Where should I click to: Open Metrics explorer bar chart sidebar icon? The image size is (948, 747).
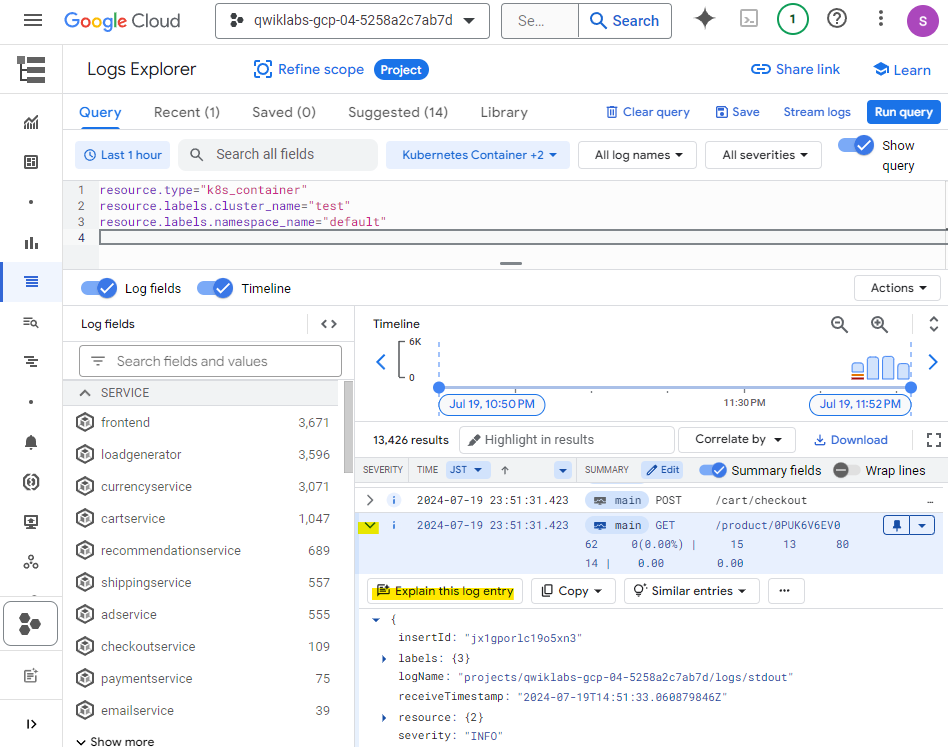31,244
